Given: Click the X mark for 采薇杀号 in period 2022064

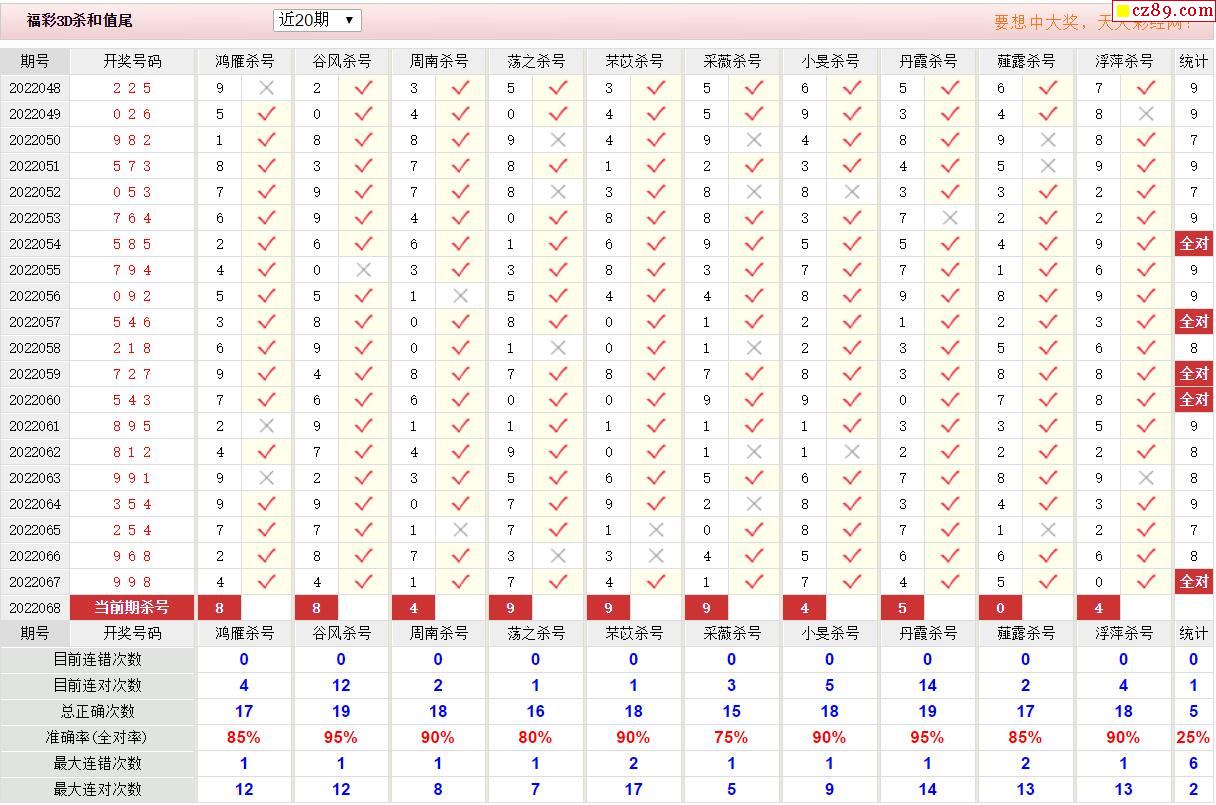Looking at the screenshot, I should click(x=754, y=504).
